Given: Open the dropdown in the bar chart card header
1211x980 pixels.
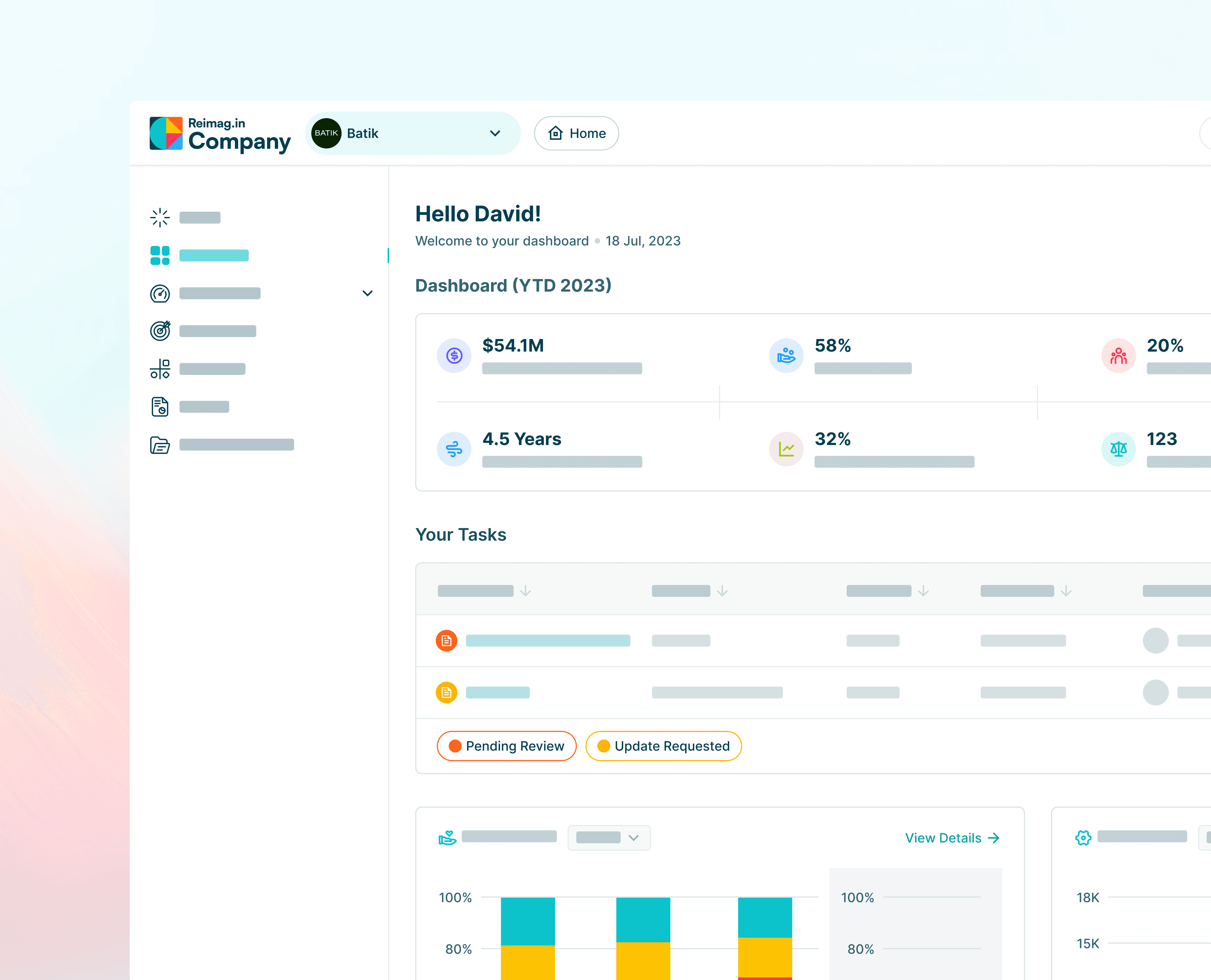Looking at the screenshot, I should [609, 837].
